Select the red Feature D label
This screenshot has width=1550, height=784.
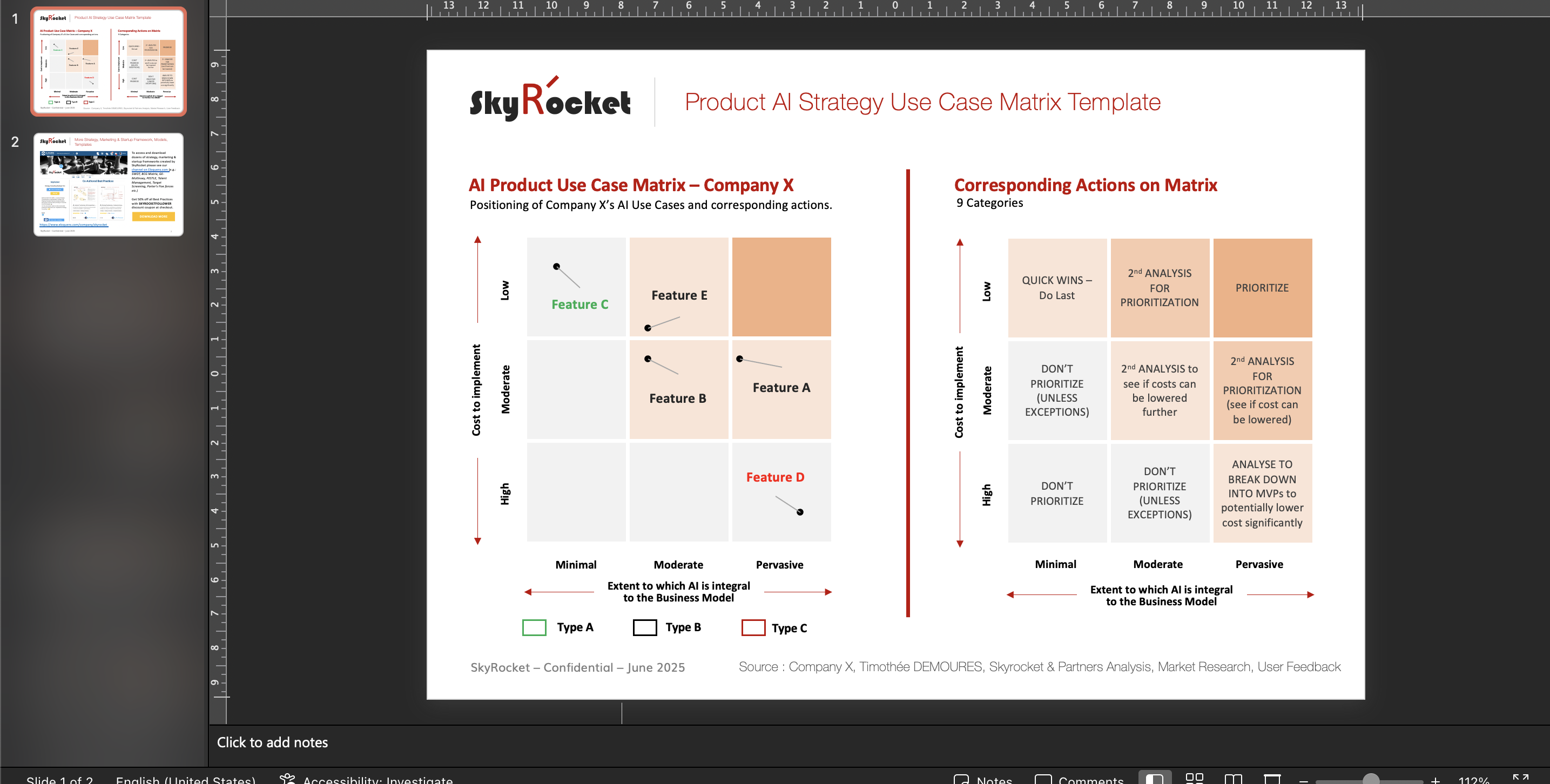pyautogui.click(x=775, y=477)
